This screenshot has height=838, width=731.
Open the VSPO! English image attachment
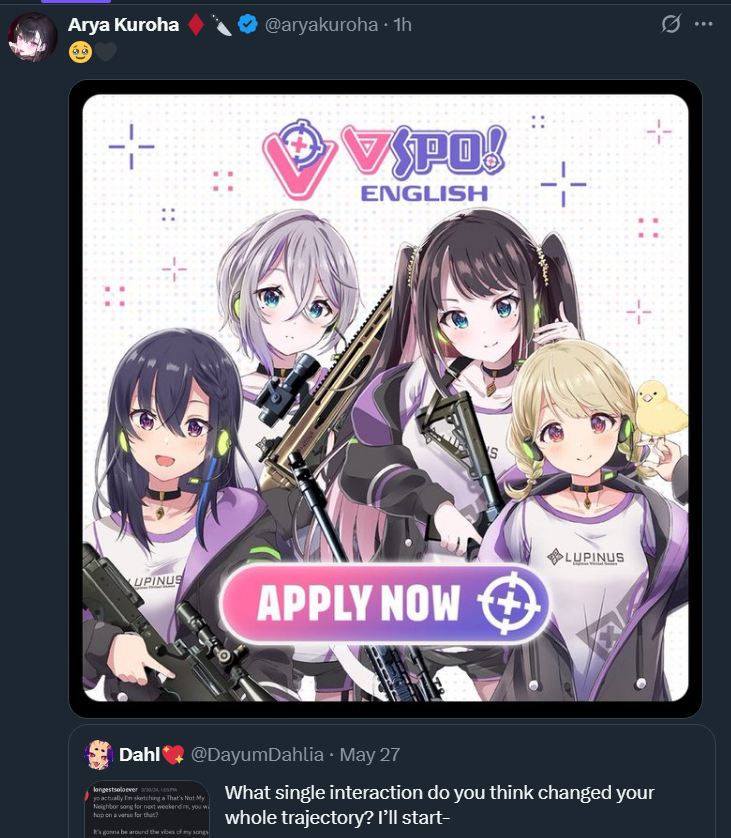pos(385,398)
